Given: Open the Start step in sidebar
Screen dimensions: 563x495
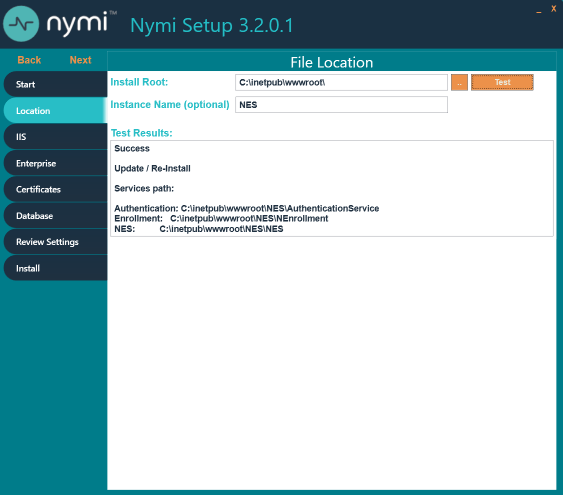Looking at the screenshot, I should coord(55,84).
